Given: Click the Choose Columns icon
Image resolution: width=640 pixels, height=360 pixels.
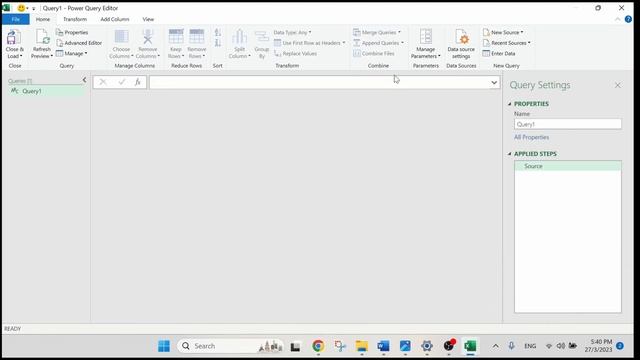Looking at the screenshot, I should [121, 37].
